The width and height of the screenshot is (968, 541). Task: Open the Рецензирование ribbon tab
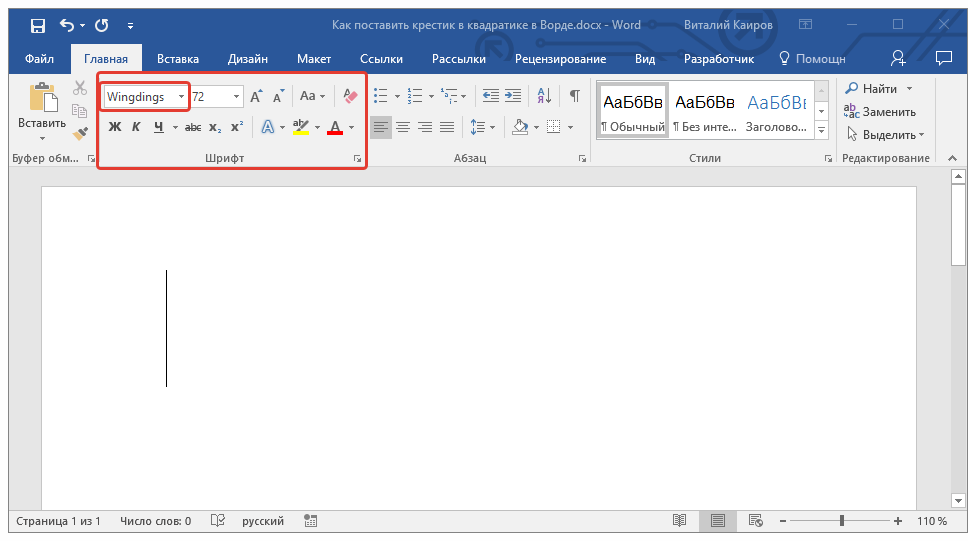(561, 59)
